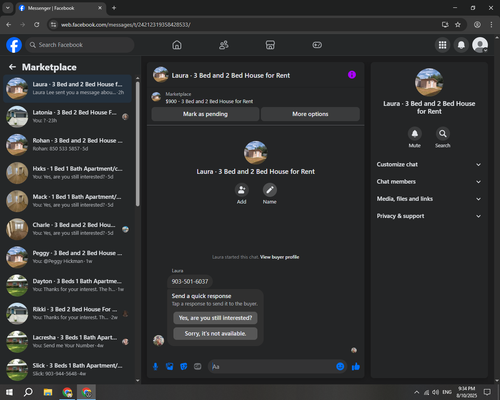500x400 pixels.
Task: Open the Marketplace icon in top navigation
Action: tap(270, 45)
